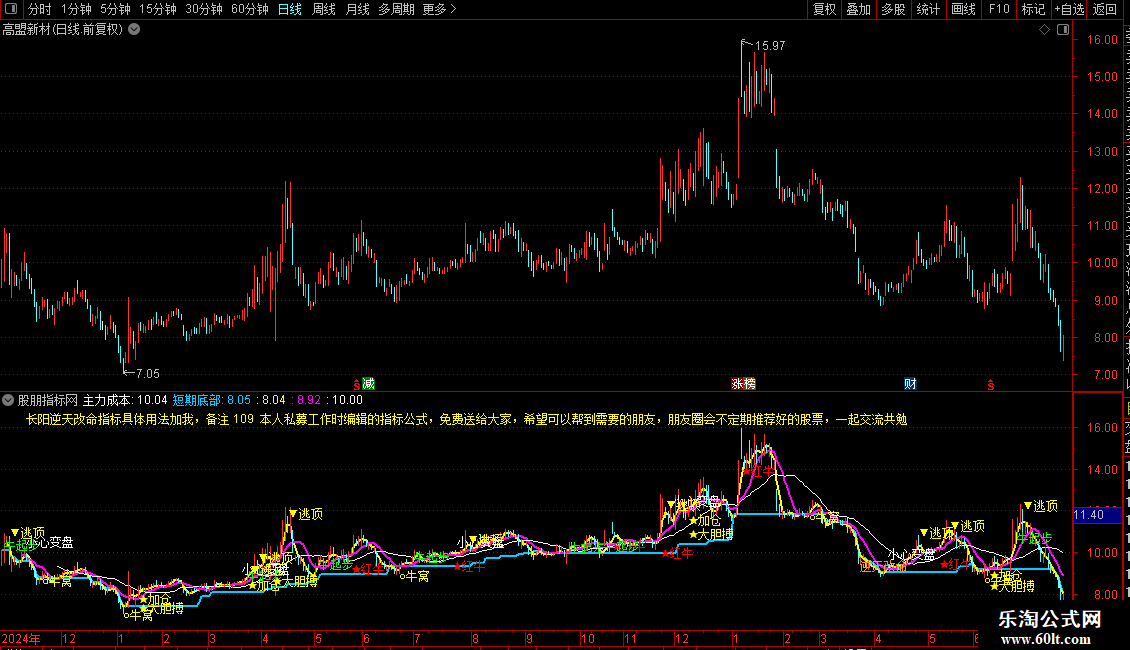Activate the 画线 drawing tools

[x=963, y=9]
